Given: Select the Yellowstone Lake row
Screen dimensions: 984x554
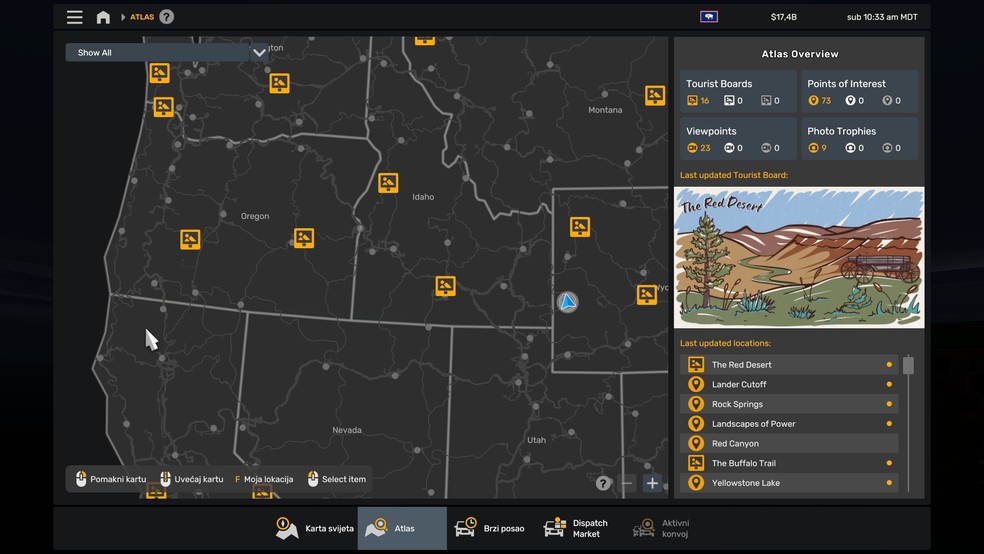Looking at the screenshot, I should pyautogui.click(x=789, y=482).
